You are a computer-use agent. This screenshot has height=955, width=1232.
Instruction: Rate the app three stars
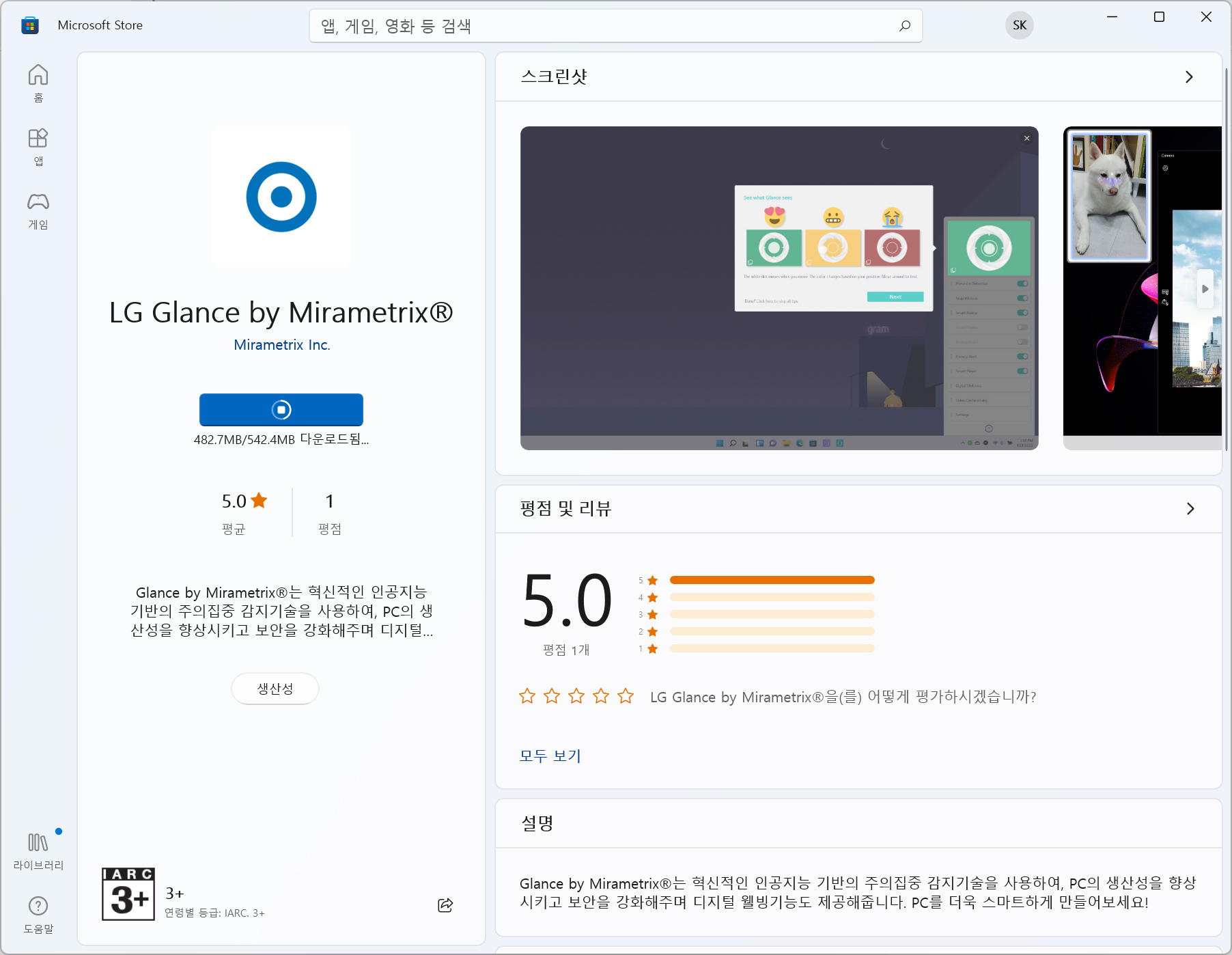[x=576, y=696]
